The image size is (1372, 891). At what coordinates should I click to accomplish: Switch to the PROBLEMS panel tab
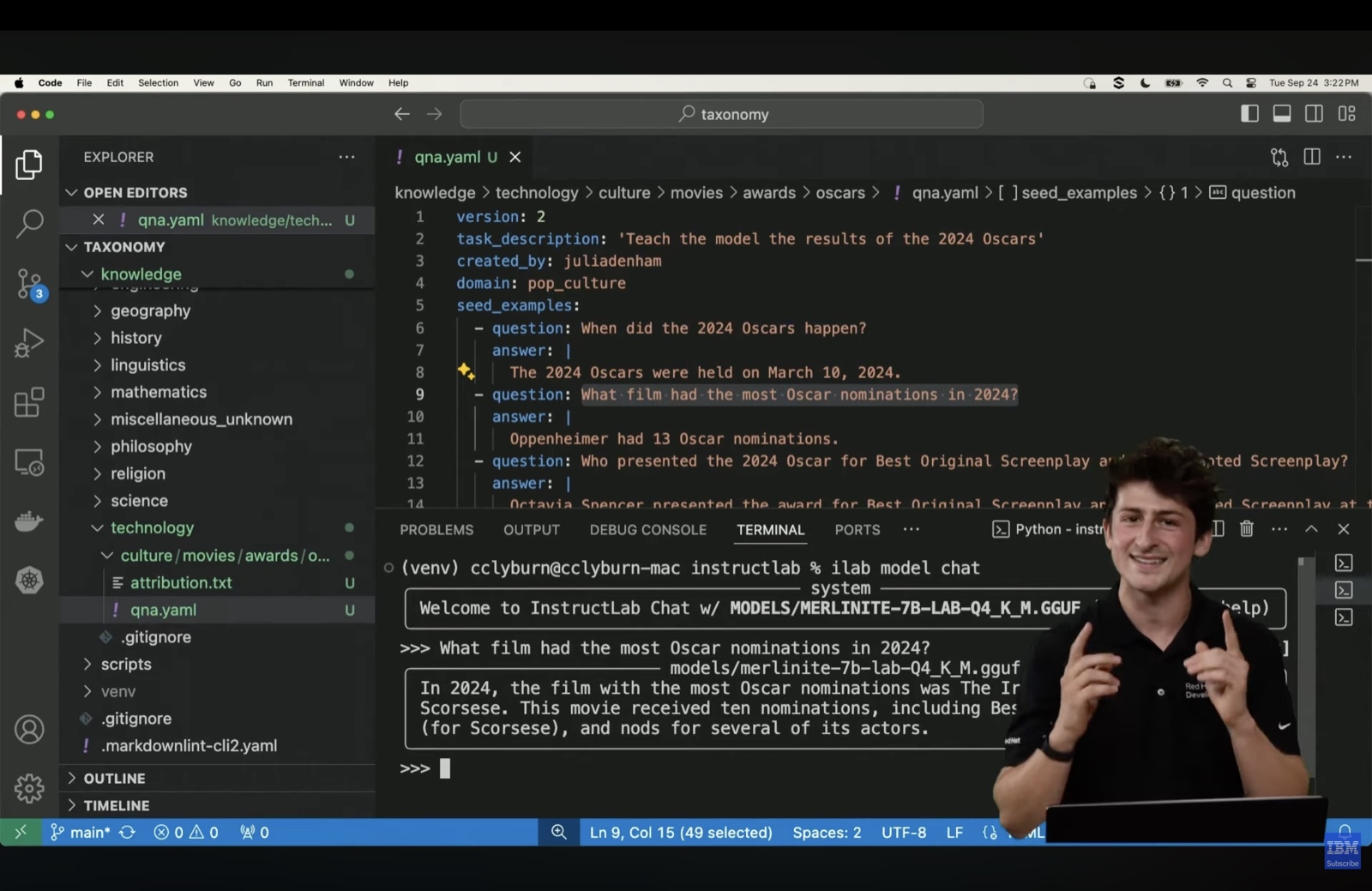pyautogui.click(x=436, y=530)
